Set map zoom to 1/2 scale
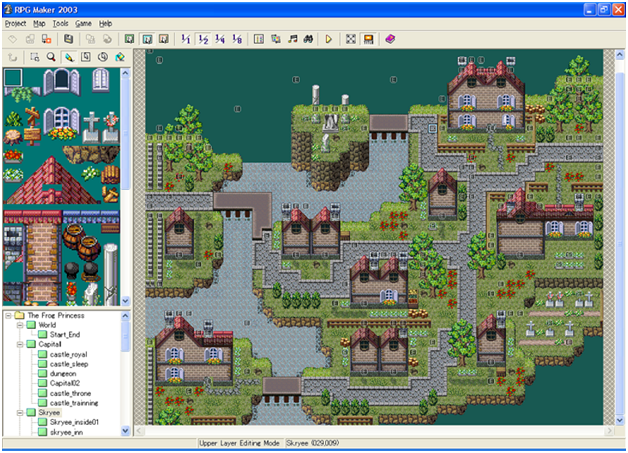Image resolution: width=628 pixels, height=453 pixels. click(203, 39)
